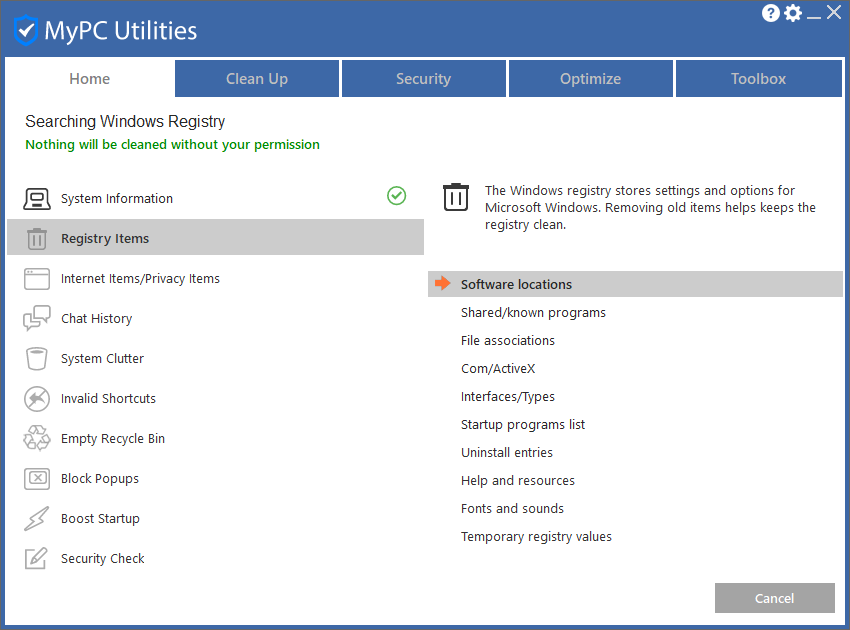850x630 pixels.
Task: Click the green checkmark beside System Information
Action: (x=397, y=196)
